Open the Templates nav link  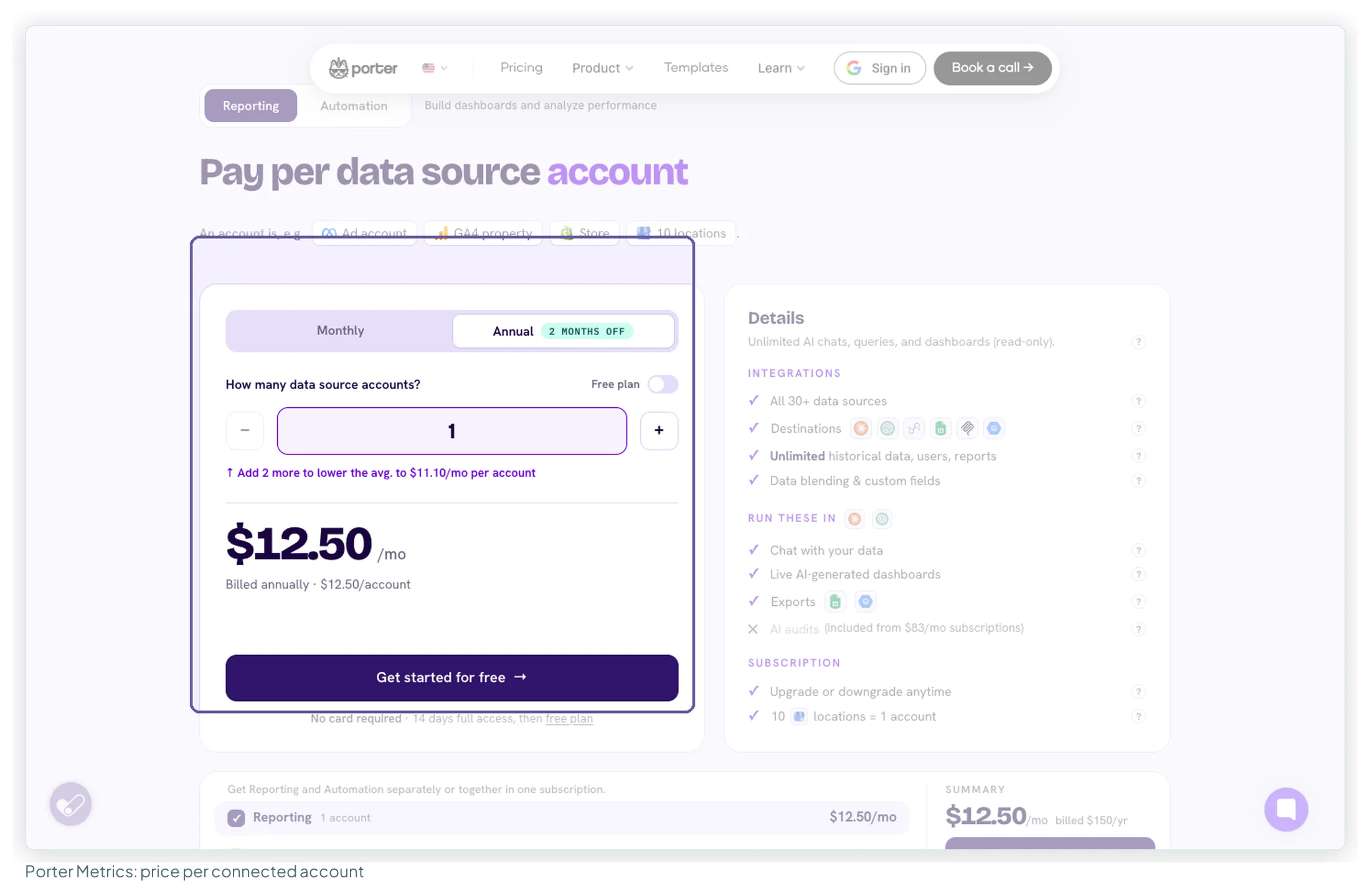tap(696, 67)
